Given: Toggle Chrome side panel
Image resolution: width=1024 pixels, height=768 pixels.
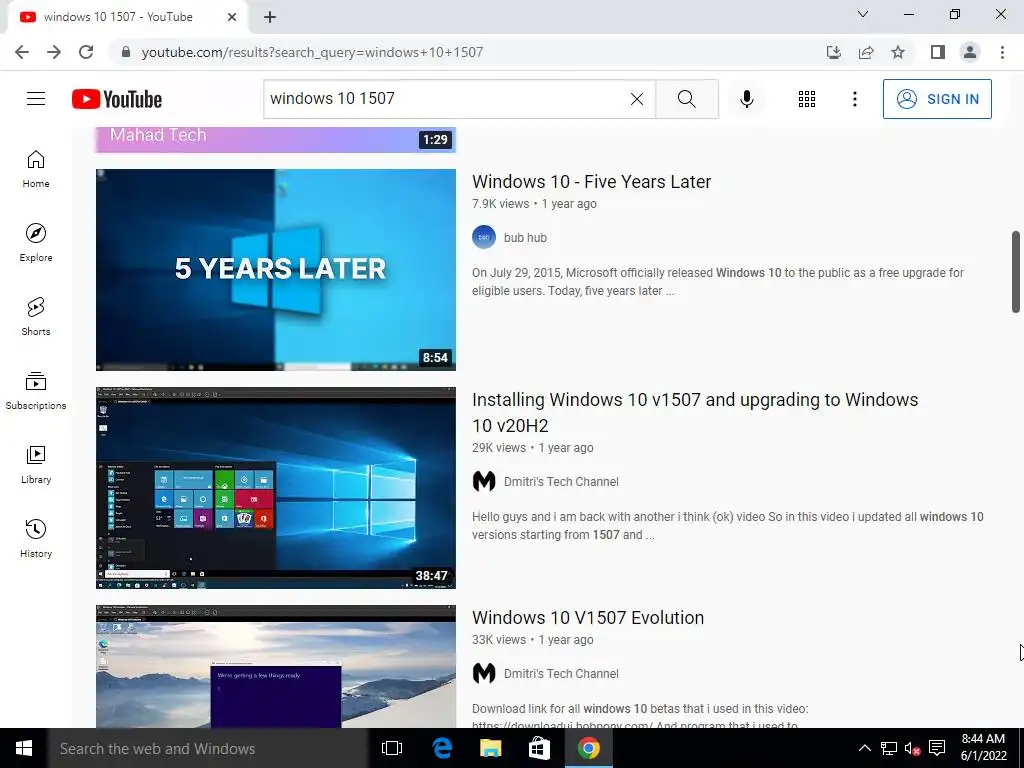Looking at the screenshot, I should click(x=938, y=52).
